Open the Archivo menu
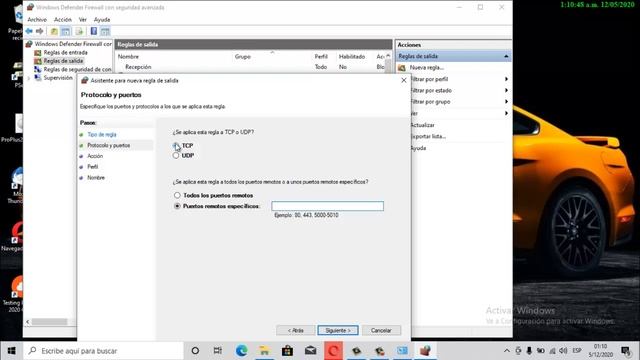640x360 pixels. click(x=37, y=20)
